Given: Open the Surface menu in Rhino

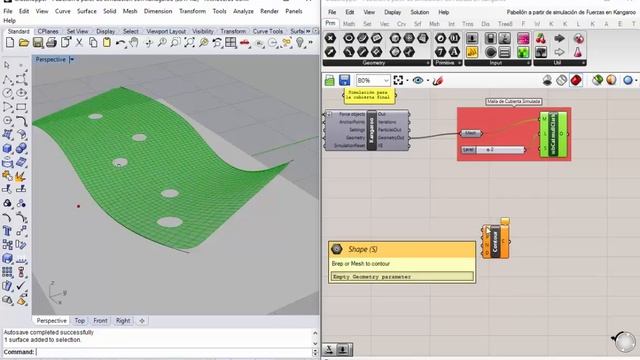Looking at the screenshot, I should 87,11.
